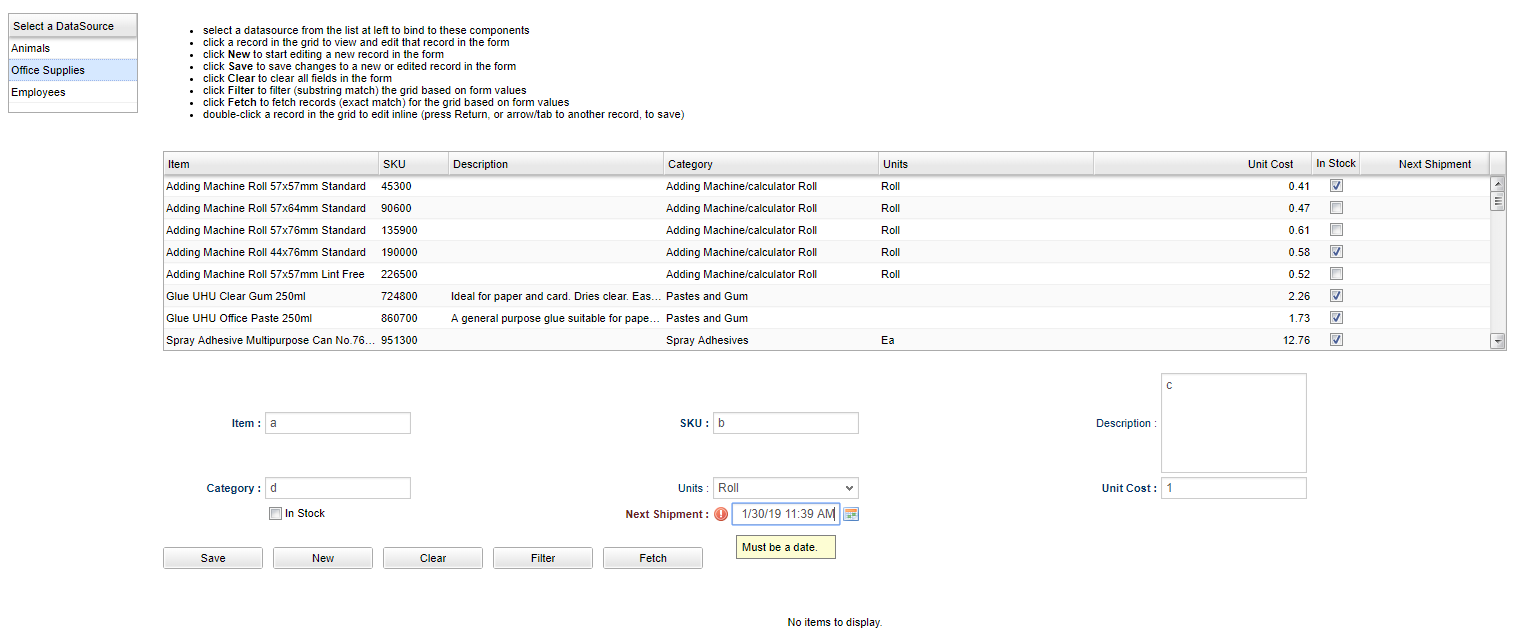
Task: Sort grid by Unit Cost column header
Action: (x=1203, y=164)
